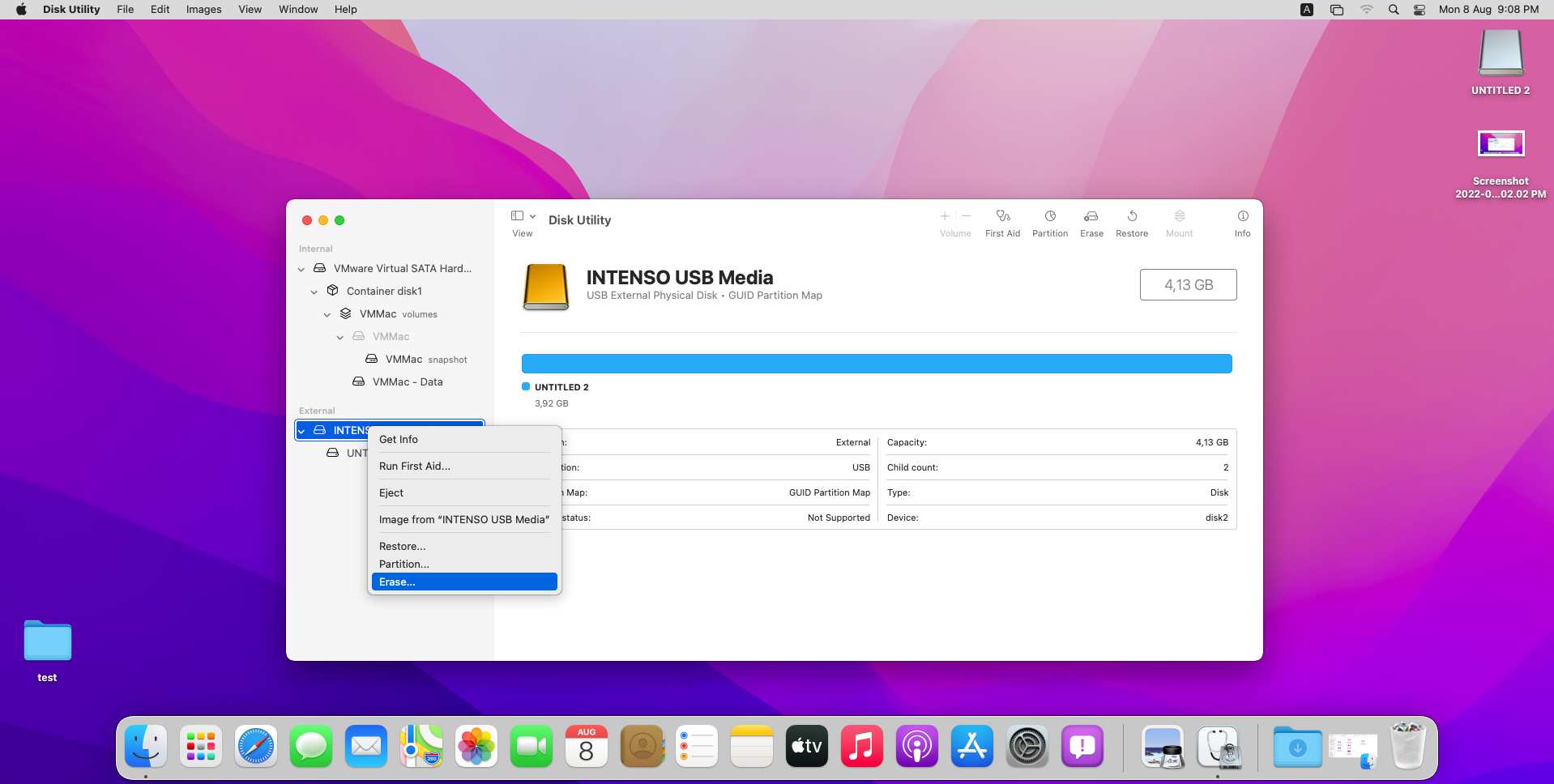The width and height of the screenshot is (1554, 784).
Task: Open Mail in the Dock
Action: pos(366,746)
